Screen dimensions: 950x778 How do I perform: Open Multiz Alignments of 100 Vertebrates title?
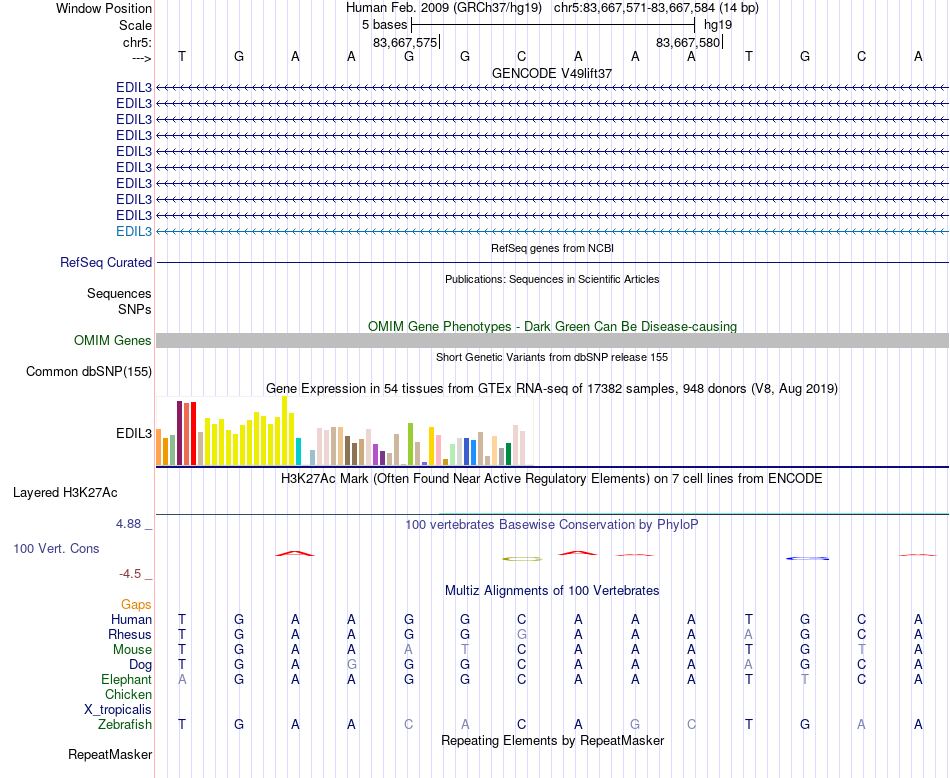click(552, 591)
